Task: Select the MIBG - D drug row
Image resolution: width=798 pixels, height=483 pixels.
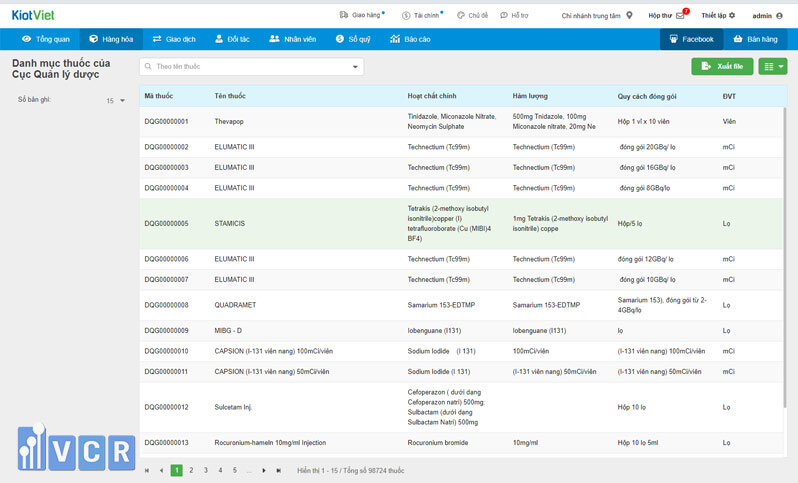Action: [461, 330]
